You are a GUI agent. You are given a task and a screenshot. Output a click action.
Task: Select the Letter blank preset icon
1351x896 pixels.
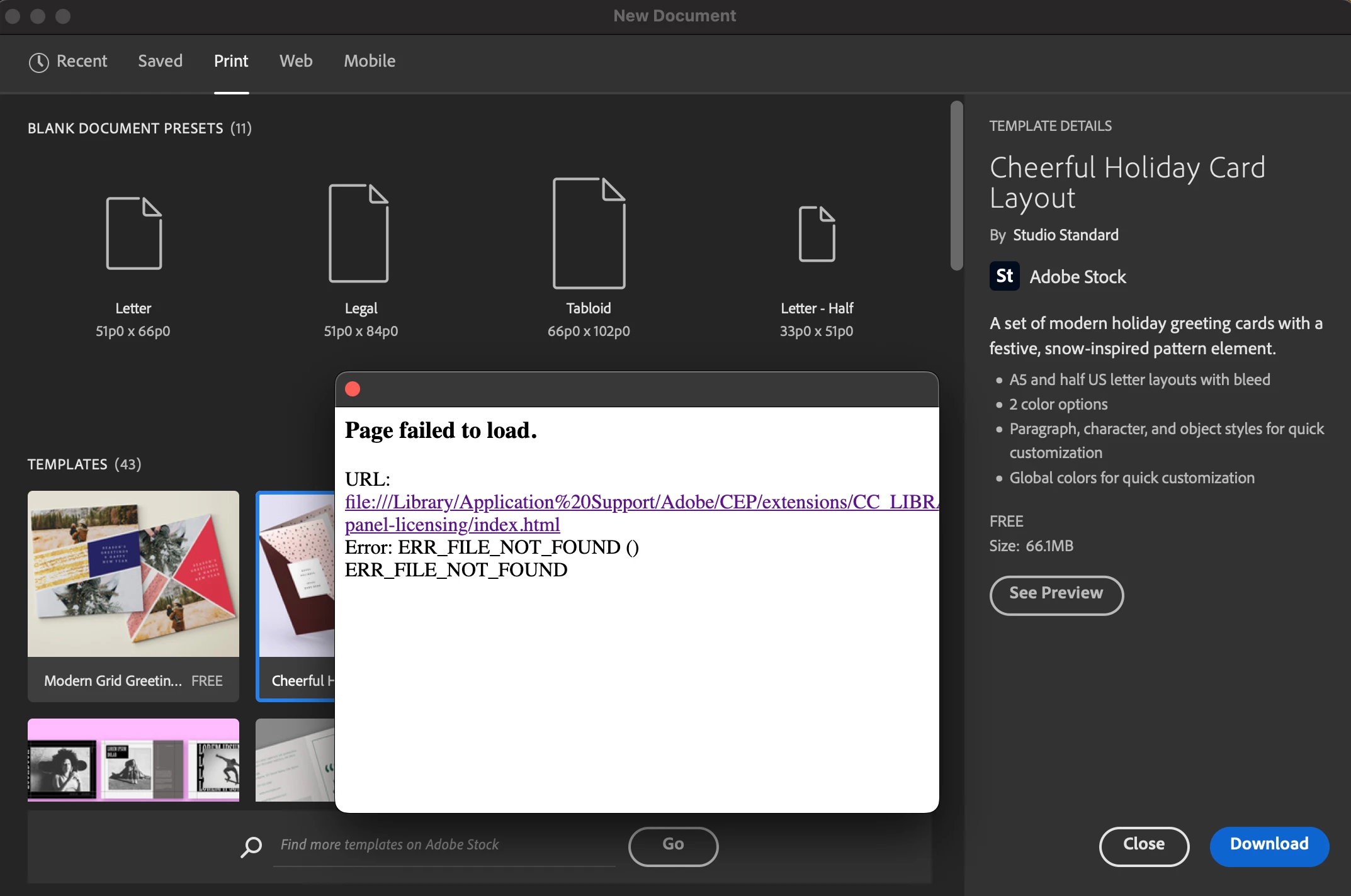tap(133, 233)
